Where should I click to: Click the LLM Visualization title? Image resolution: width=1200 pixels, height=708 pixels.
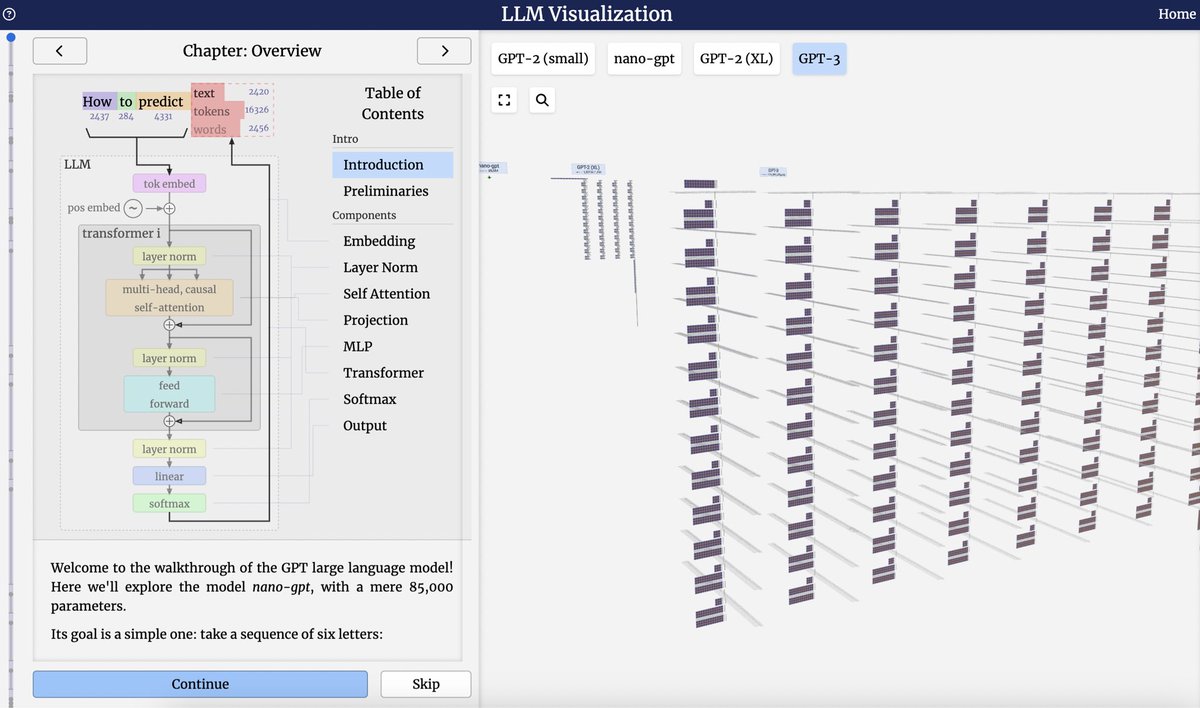coord(587,14)
